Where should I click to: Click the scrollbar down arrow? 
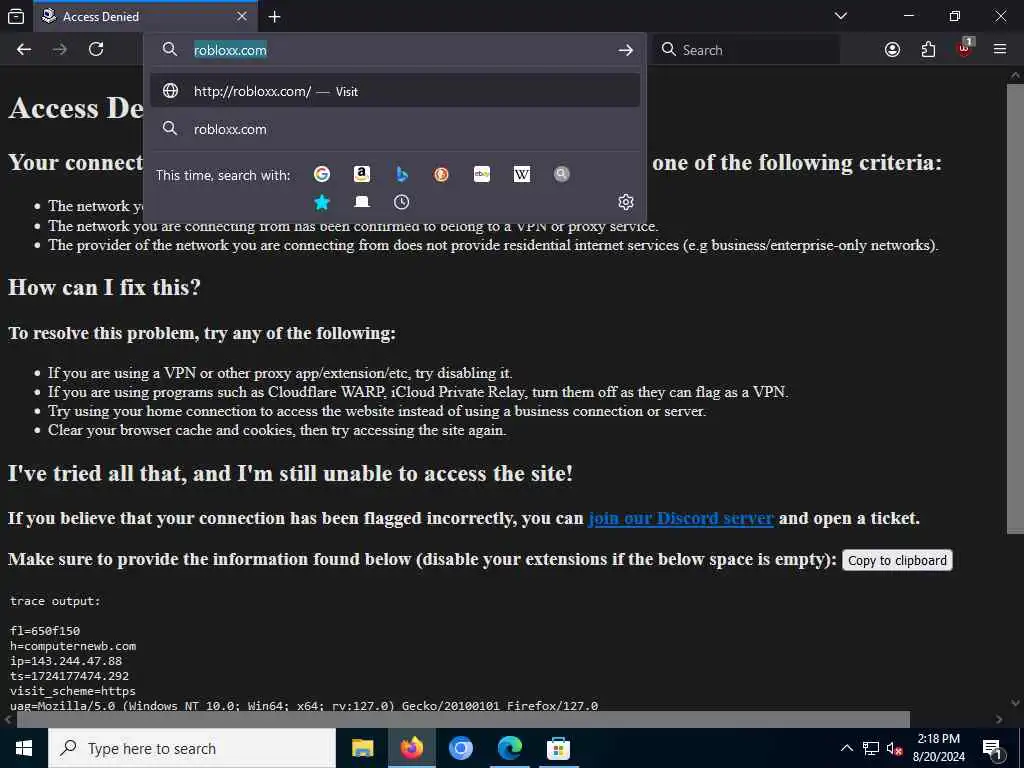pyautogui.click(x=1015, y=703)
